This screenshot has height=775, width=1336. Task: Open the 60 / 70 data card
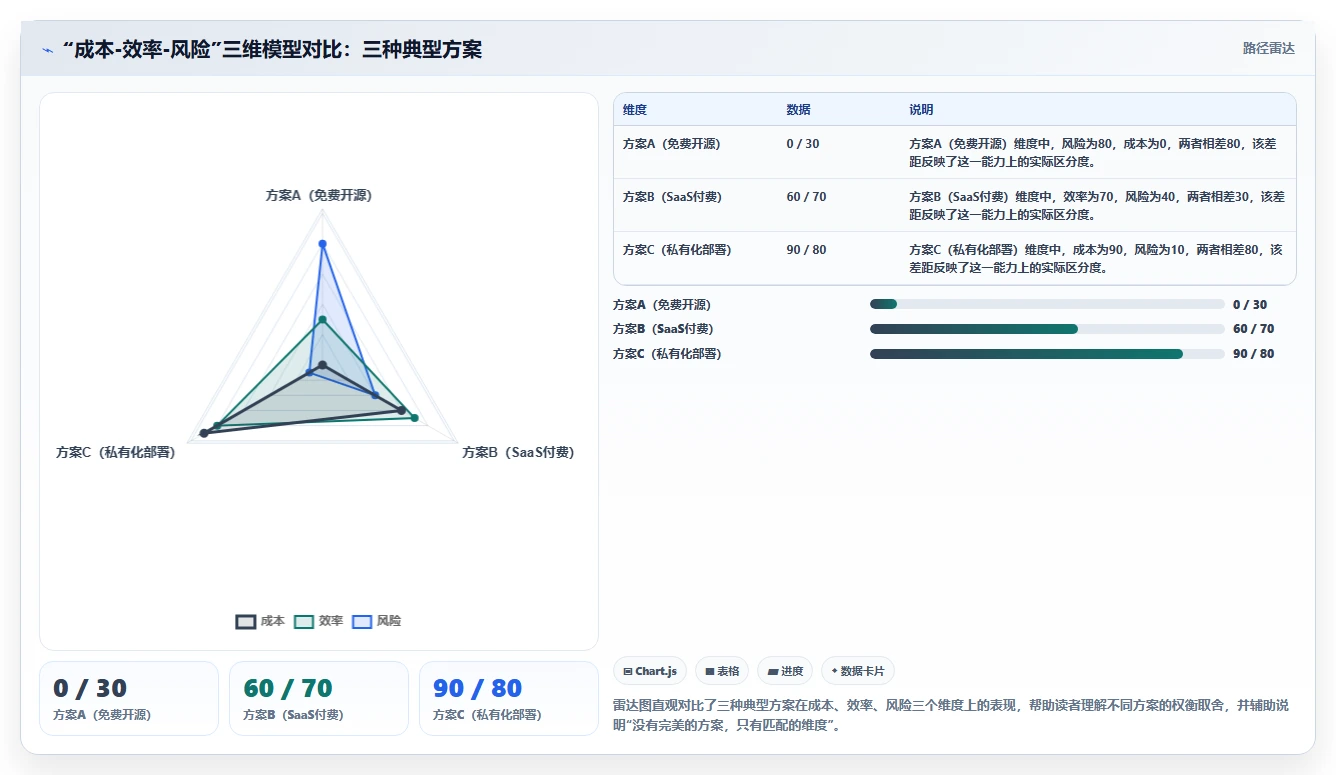point(319,698)
